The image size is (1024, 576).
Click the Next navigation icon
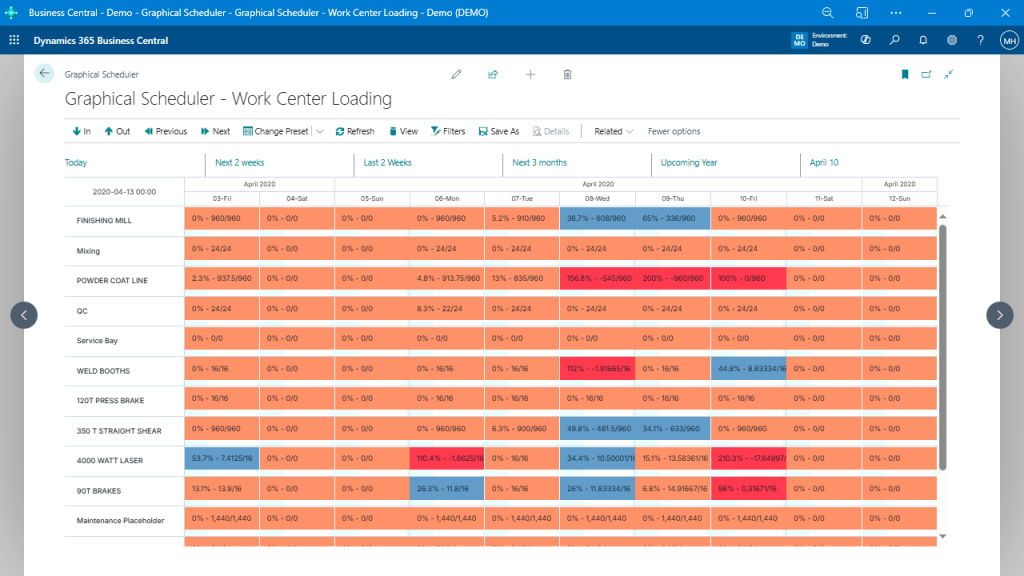click(x=214, y=131)
